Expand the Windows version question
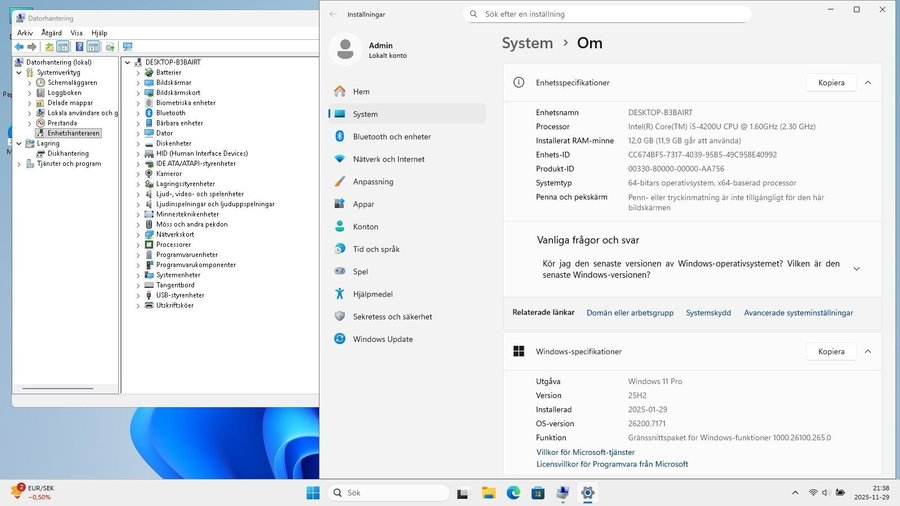 point(856,269)
